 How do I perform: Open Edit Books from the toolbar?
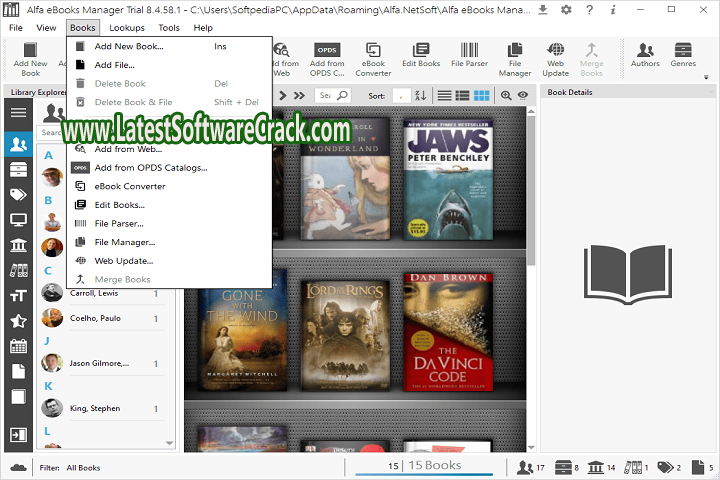(421, 55)
